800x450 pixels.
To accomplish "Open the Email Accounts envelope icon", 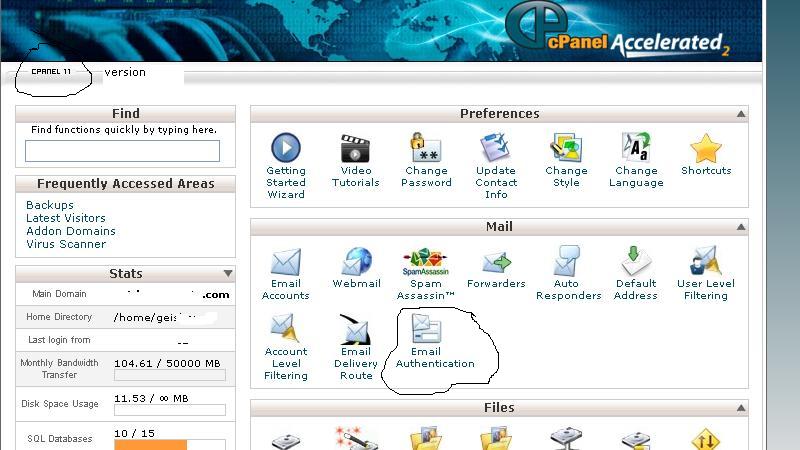I will pos(286,262).
